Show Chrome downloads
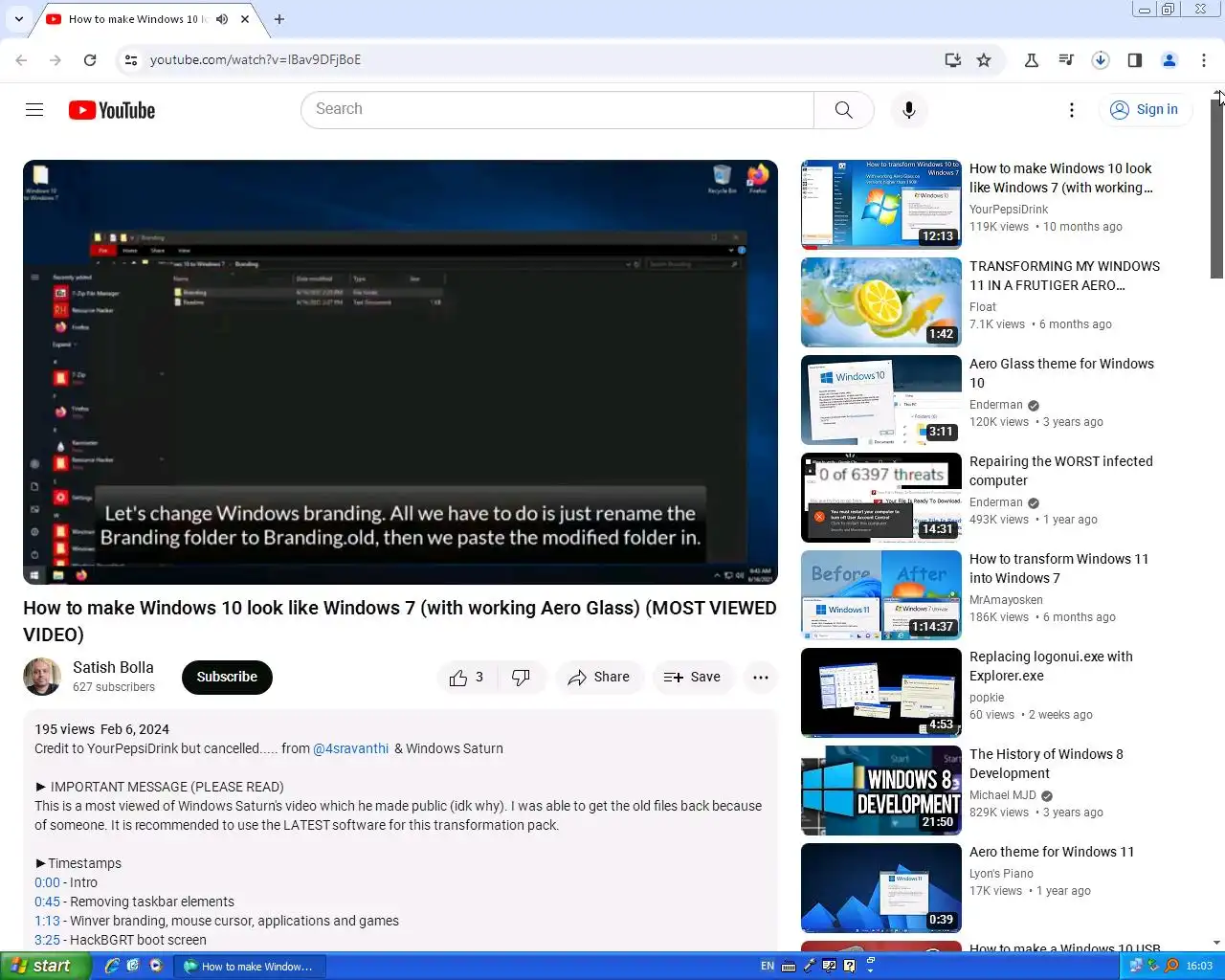 point(1101,59)
